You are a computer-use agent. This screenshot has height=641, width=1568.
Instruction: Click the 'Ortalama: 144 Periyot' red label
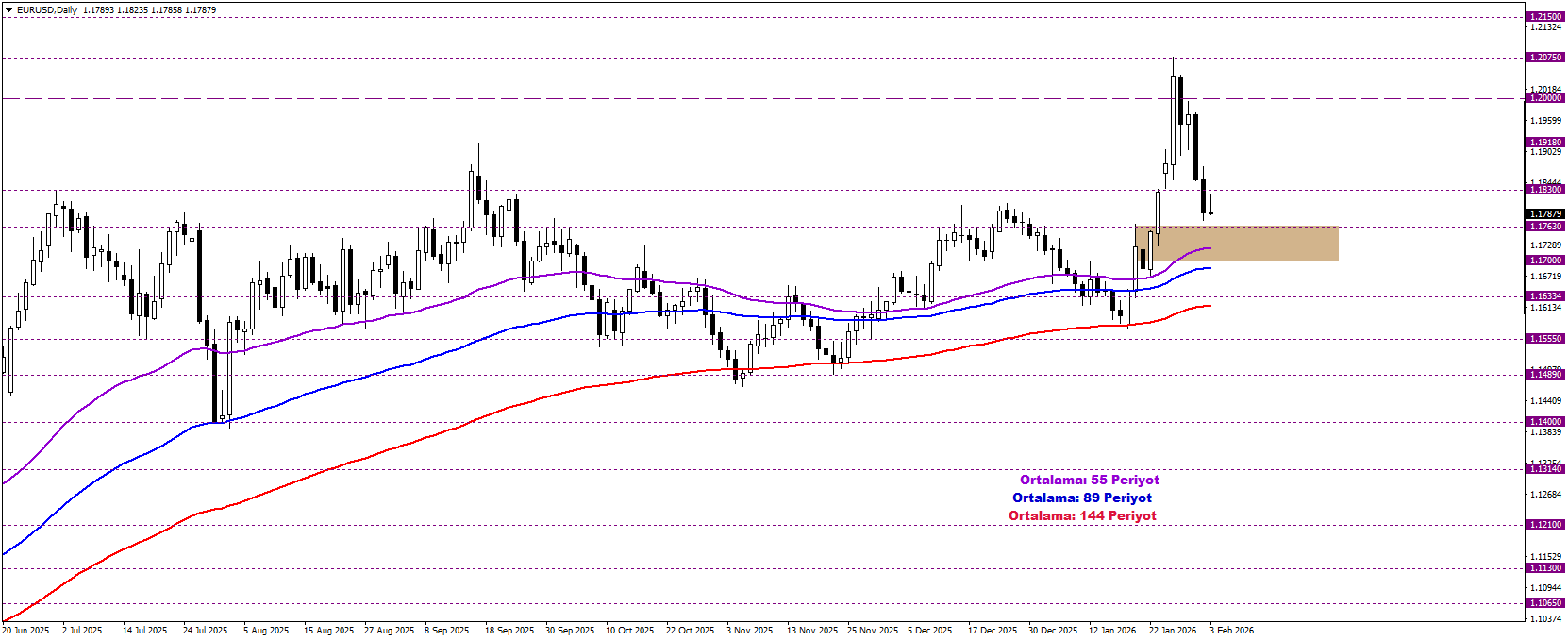(x=1081, y=516)
